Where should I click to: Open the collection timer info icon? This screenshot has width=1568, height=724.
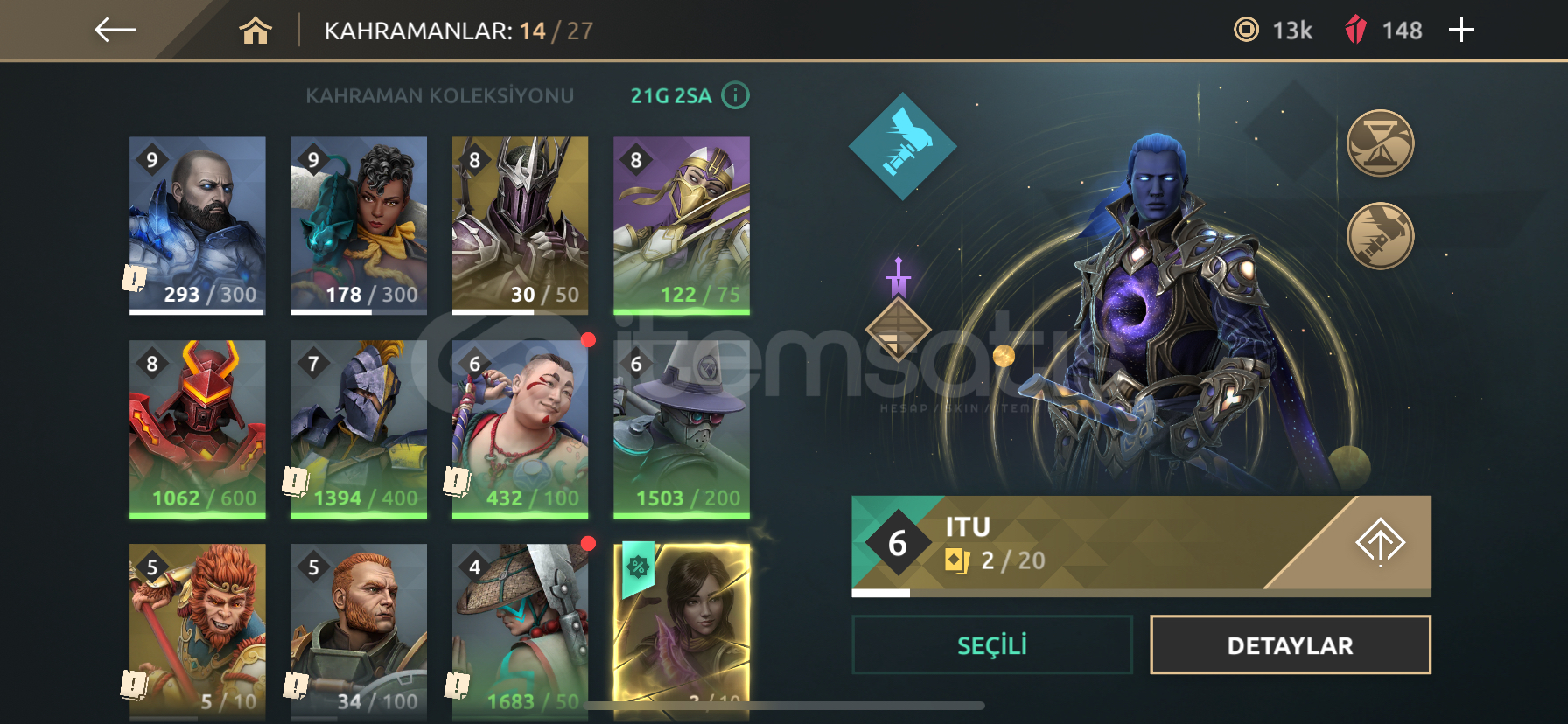tap(736, 95)
